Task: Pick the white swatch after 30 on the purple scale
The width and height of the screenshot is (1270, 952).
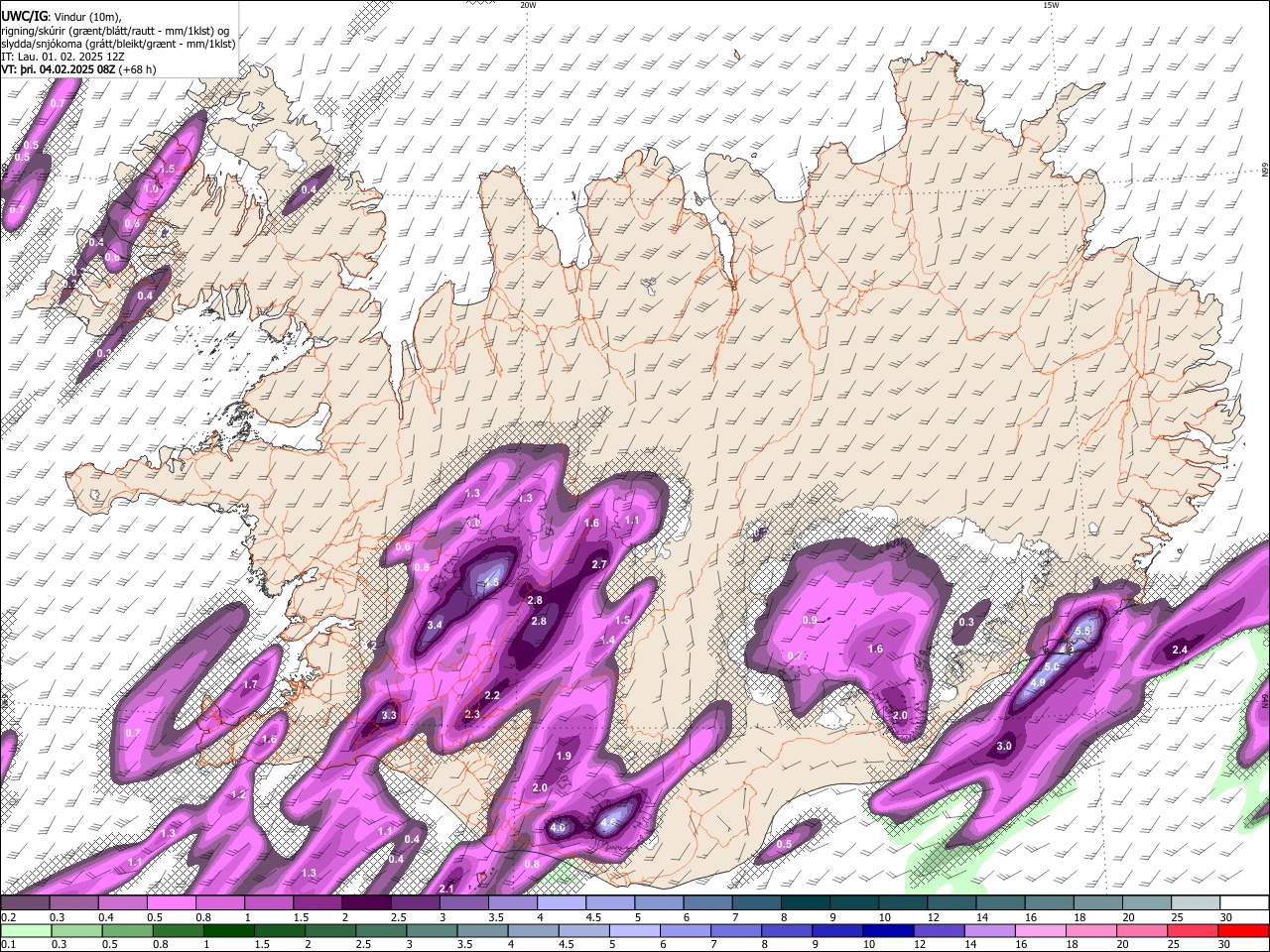Action: tap(1243, 903)
